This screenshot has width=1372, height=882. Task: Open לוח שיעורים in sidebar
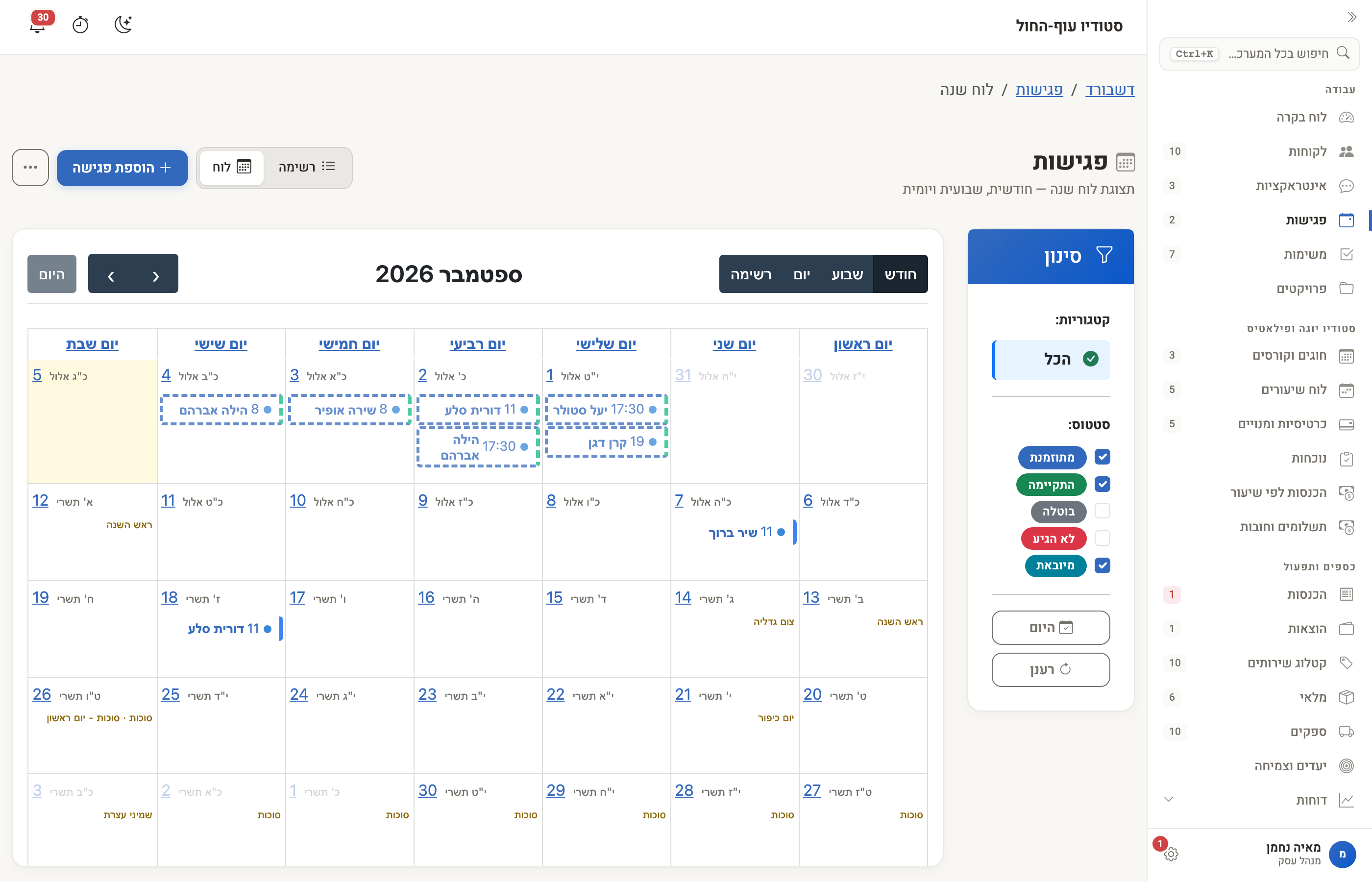pos(1259,390)
